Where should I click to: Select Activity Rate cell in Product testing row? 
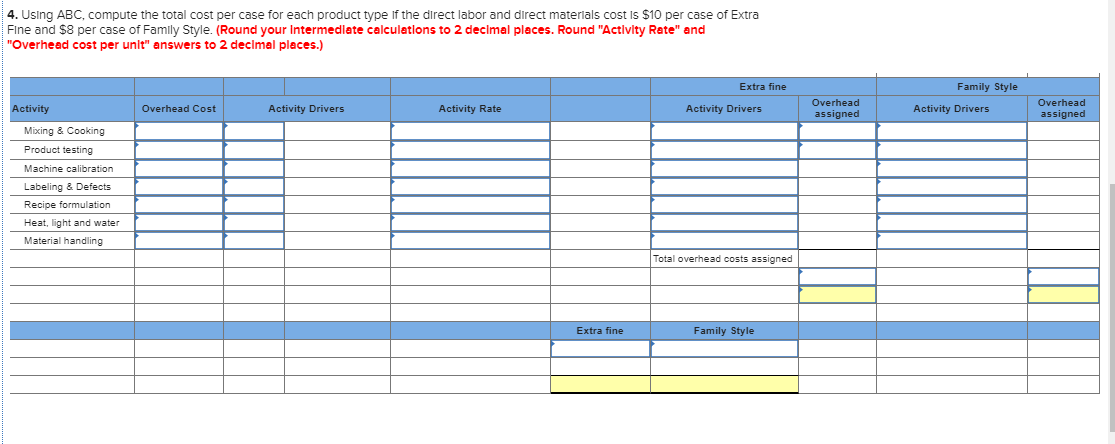tap(470, 149)
